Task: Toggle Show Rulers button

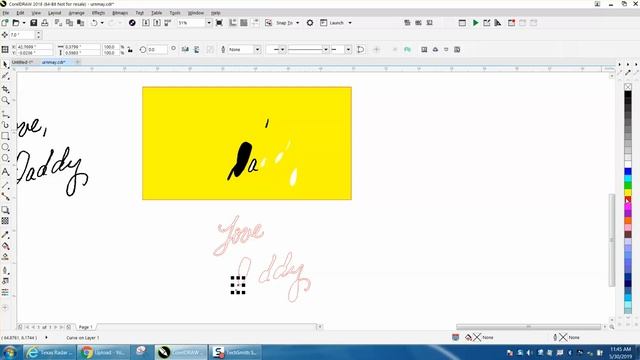Action: click(x=233, y=23)
